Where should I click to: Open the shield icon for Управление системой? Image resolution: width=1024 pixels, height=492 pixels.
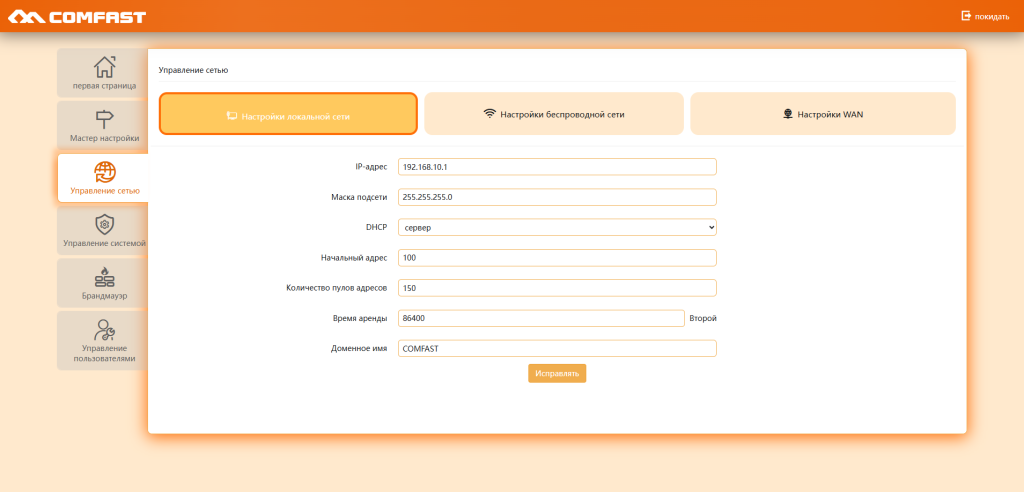tap(104, 224)
